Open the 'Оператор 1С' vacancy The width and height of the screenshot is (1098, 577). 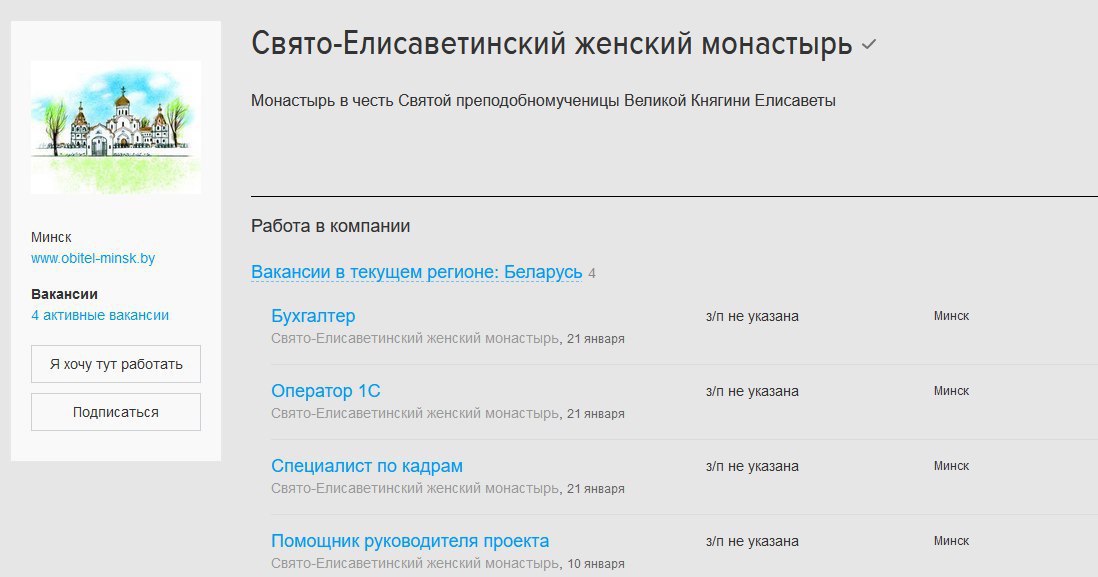(326, 391)
